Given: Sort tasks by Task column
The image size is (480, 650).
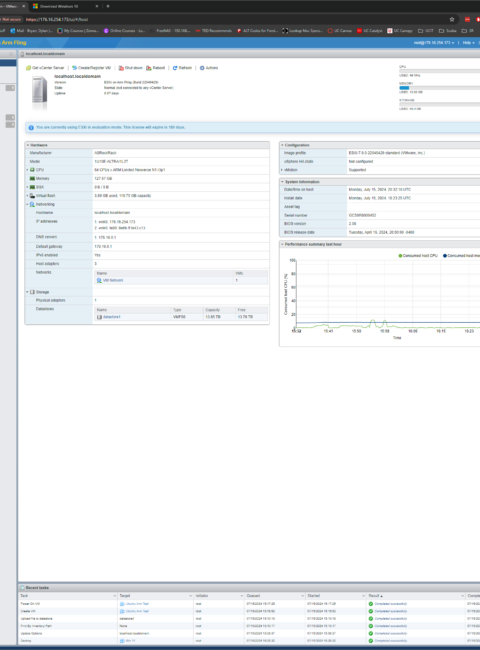Looking at the screenshot, I should [24, 596].
